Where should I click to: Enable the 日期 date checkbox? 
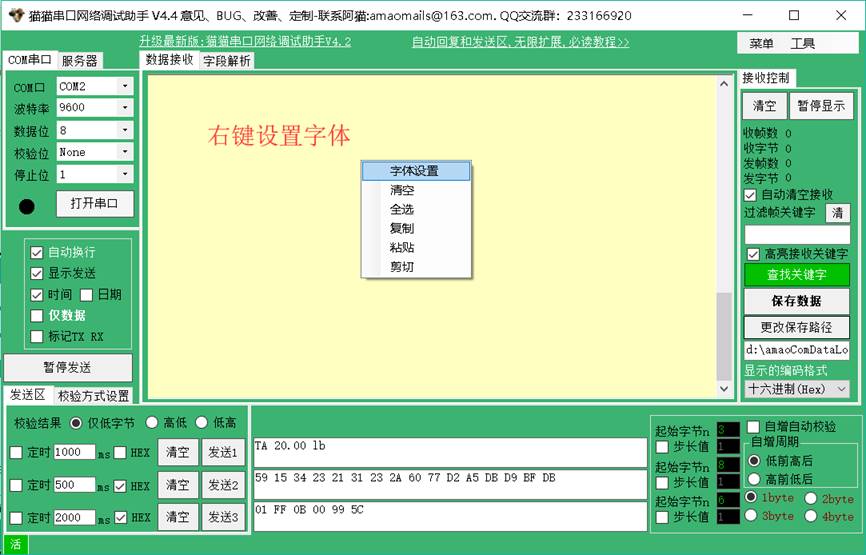tap(87, 295)
